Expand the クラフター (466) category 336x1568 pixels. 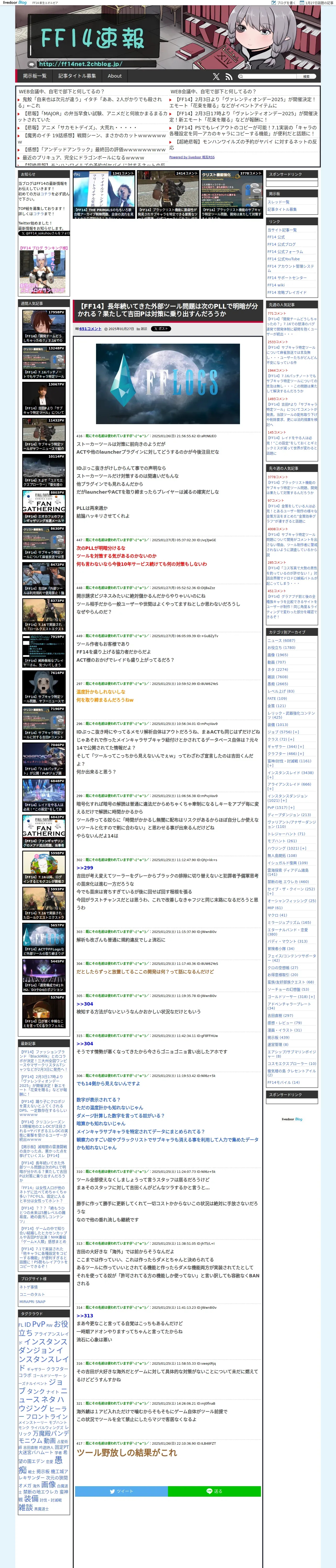tap(301, 754)
